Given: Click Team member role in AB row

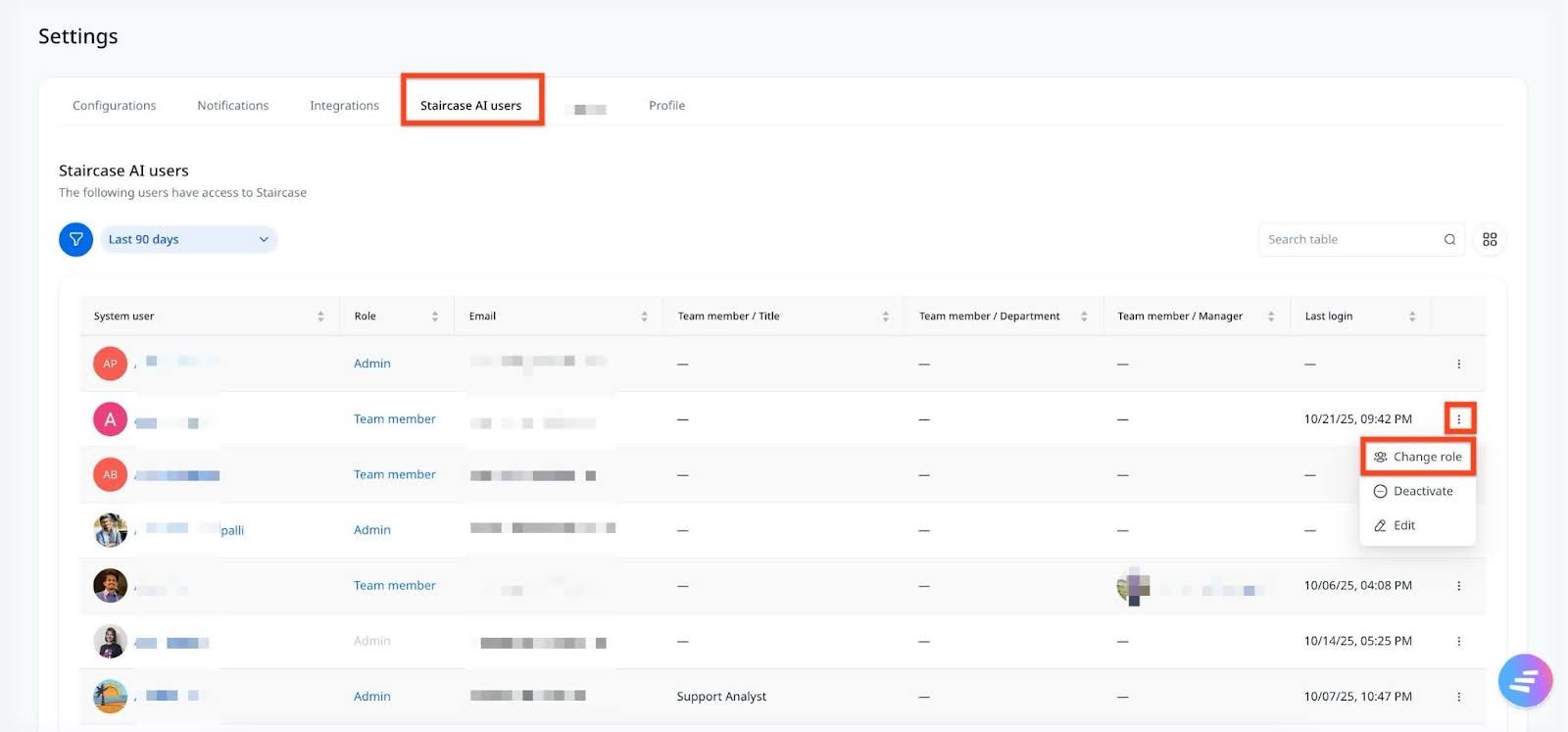Looking at the screenshot, I should 395,474.
